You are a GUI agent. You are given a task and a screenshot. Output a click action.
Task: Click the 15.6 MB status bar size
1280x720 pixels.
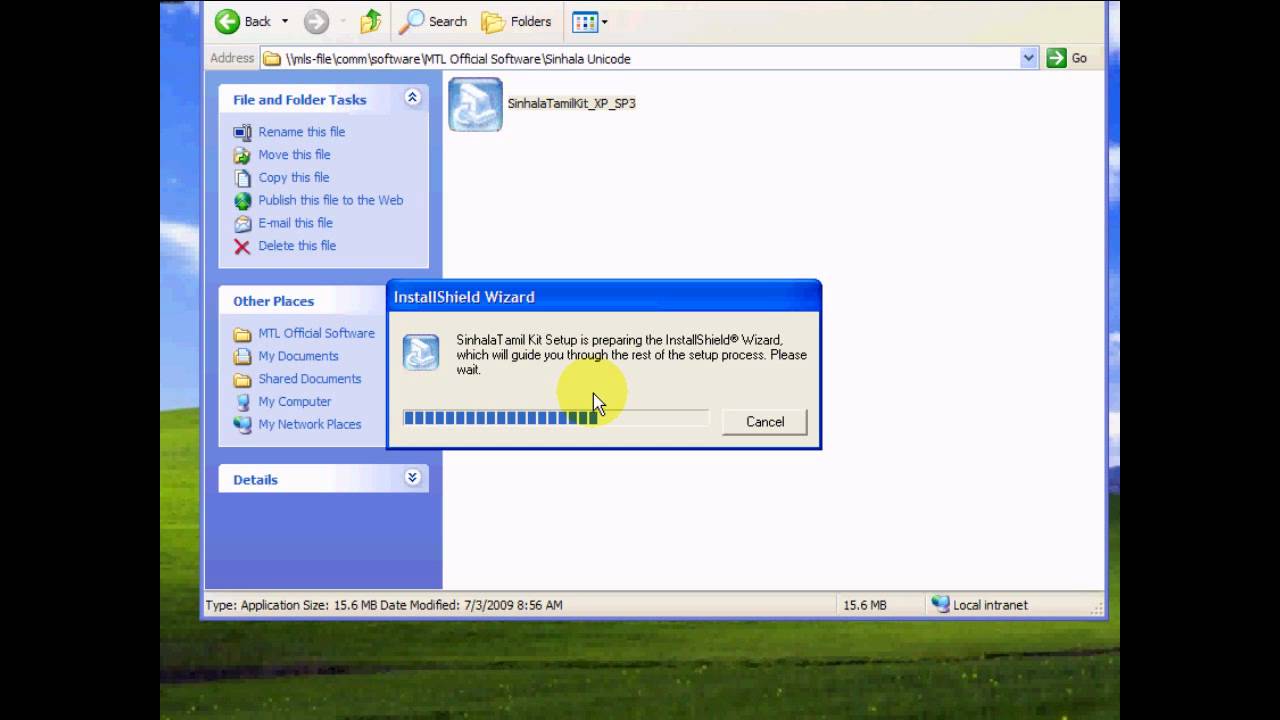[865, 605]
